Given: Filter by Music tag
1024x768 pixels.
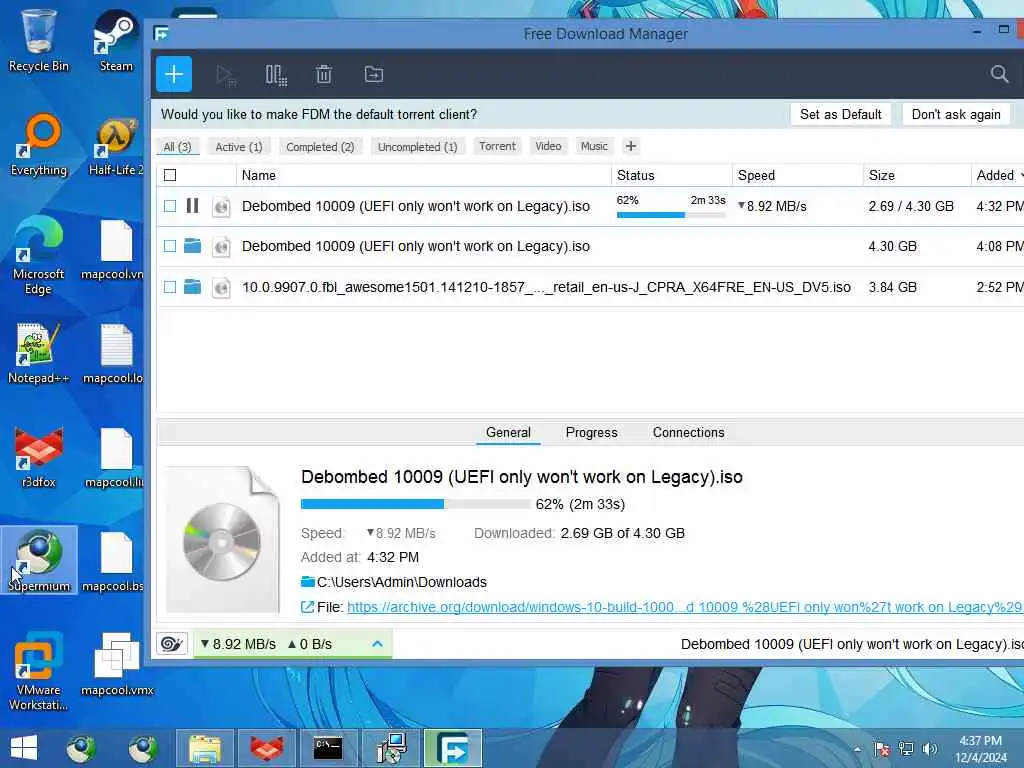Looking at the screenshot, I should point(594,146).
